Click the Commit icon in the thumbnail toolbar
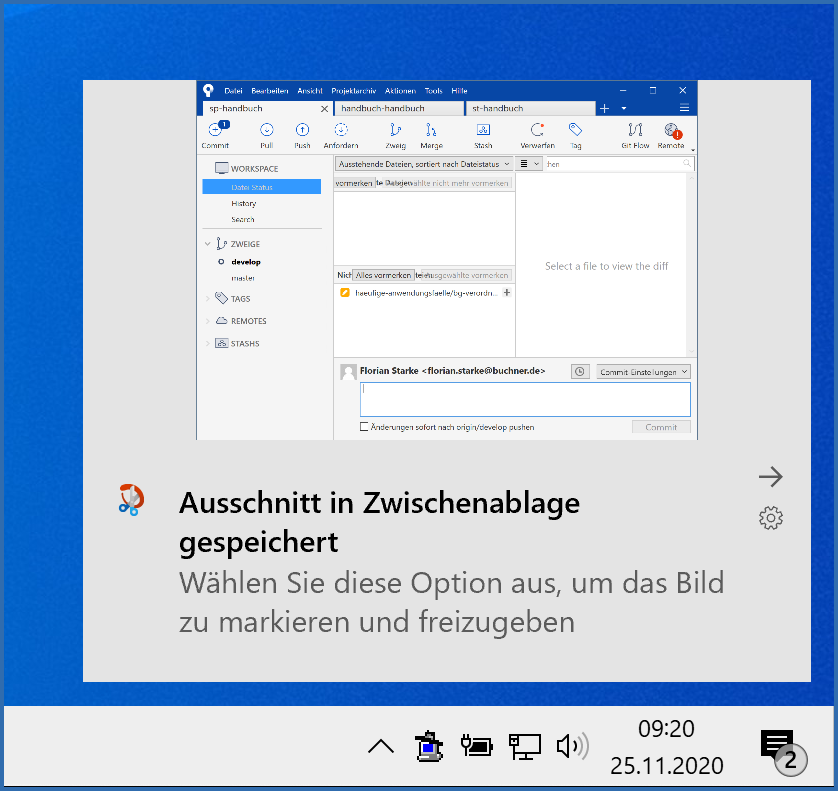The width and height of the screenshot is (838, 791). tap(215, 131)
